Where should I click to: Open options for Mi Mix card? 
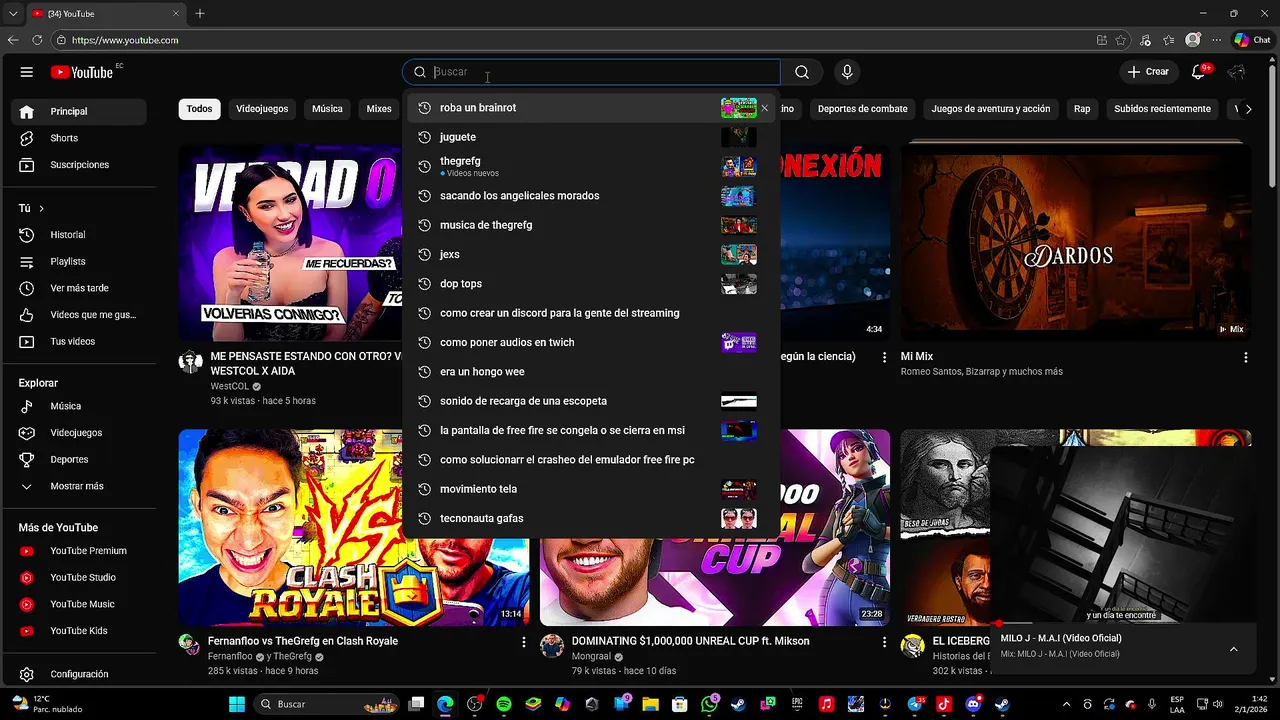1245,357
